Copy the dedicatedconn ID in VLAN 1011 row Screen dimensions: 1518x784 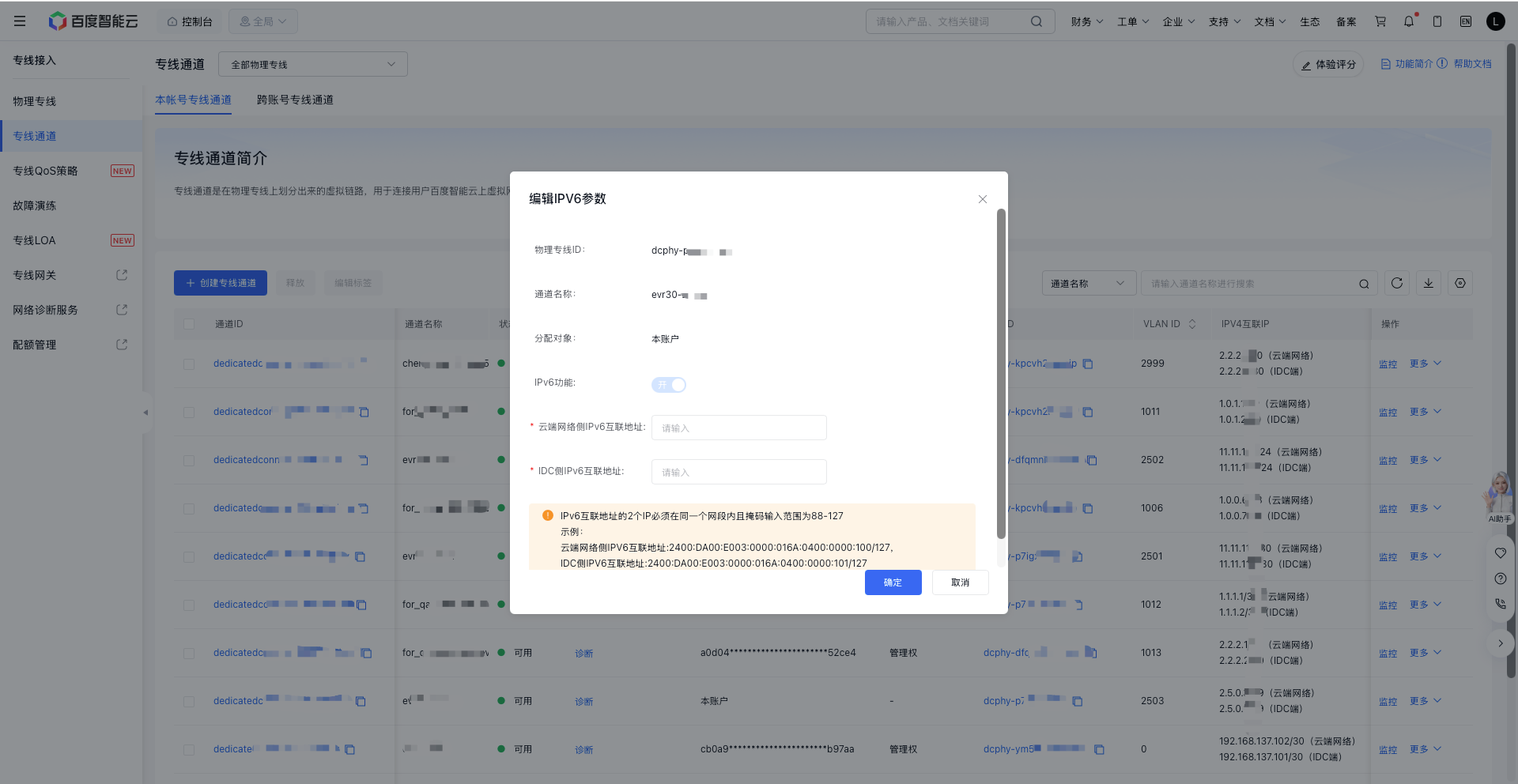(364, 412)
